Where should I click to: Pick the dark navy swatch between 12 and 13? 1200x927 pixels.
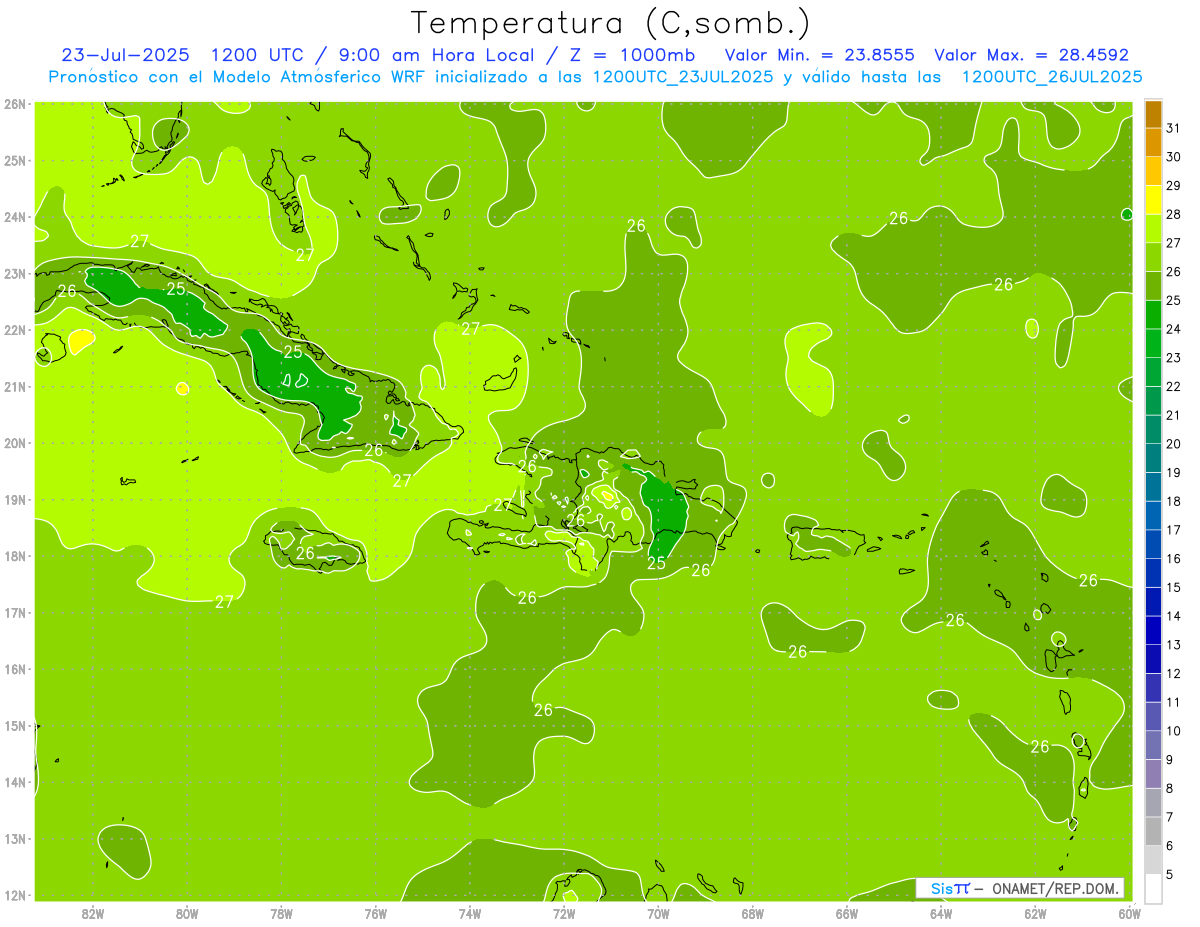pyautogui.click(x=1153, y=658)
